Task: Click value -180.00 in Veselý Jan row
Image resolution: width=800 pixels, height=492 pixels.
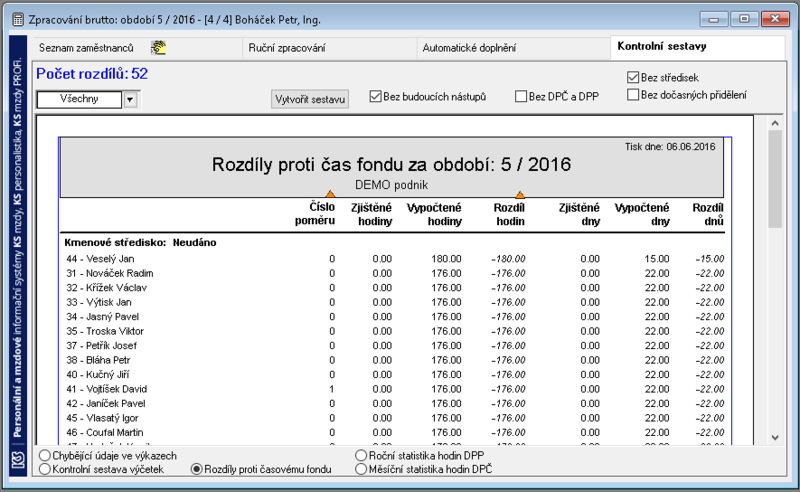Action: pos(508,259)
